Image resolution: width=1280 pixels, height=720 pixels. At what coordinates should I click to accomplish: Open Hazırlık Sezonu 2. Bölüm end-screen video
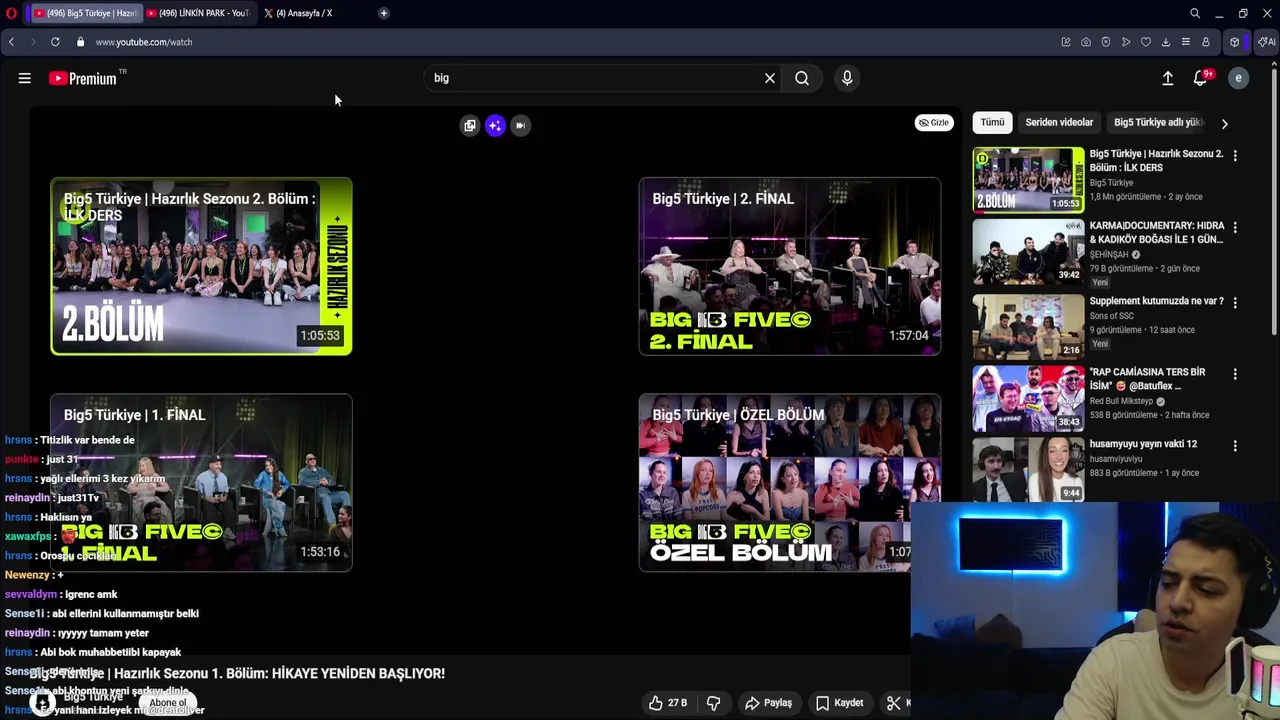pyautogui.click(x=201, y=266)
